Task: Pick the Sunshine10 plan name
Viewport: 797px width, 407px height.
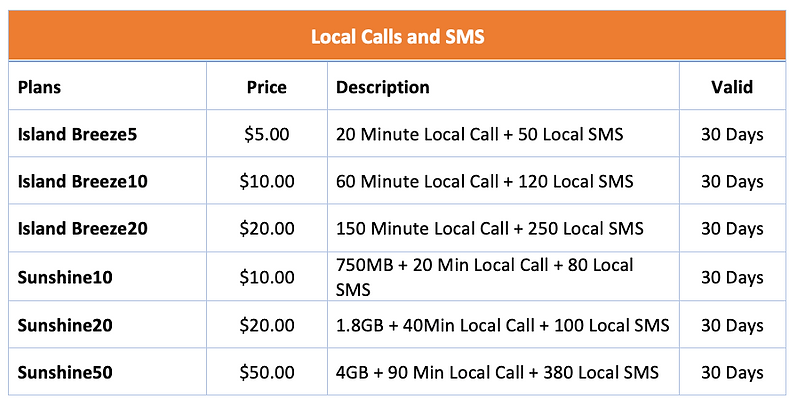Action: pos(65,277)
